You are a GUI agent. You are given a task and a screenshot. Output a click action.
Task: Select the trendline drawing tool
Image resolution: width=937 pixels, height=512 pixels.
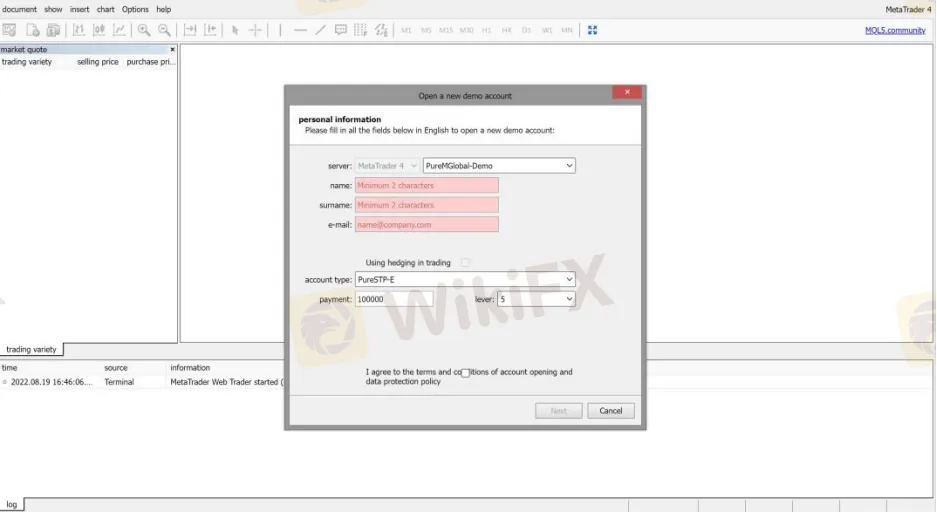320,30
